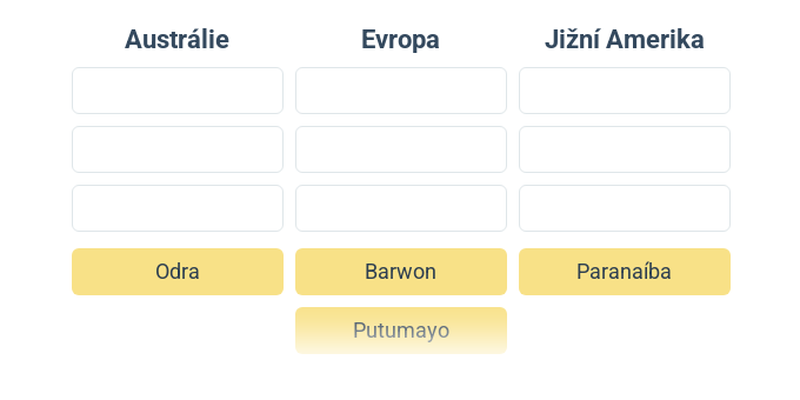Select the Odra river card
This screenshot has height=400, width=800.
click(x=178, y=271)
